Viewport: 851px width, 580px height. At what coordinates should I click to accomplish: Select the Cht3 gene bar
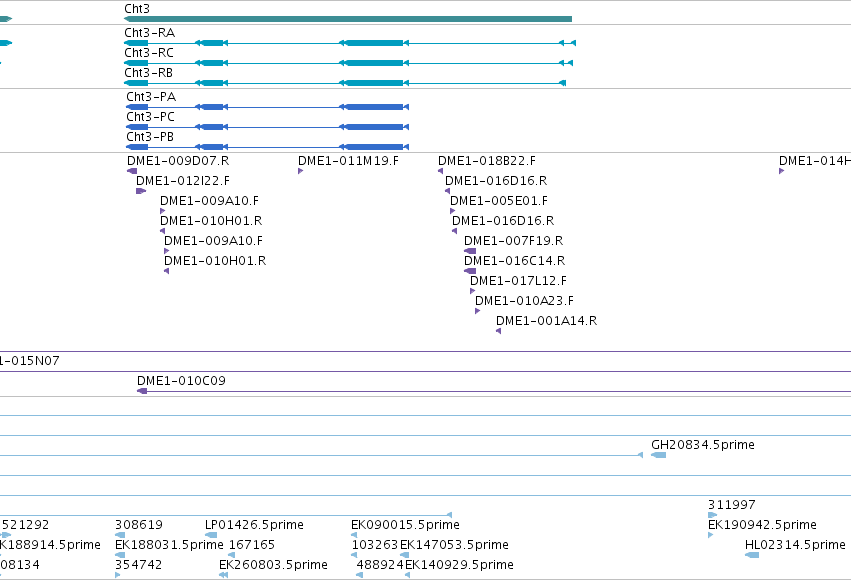pyautogui.click(x=348, y=19)
